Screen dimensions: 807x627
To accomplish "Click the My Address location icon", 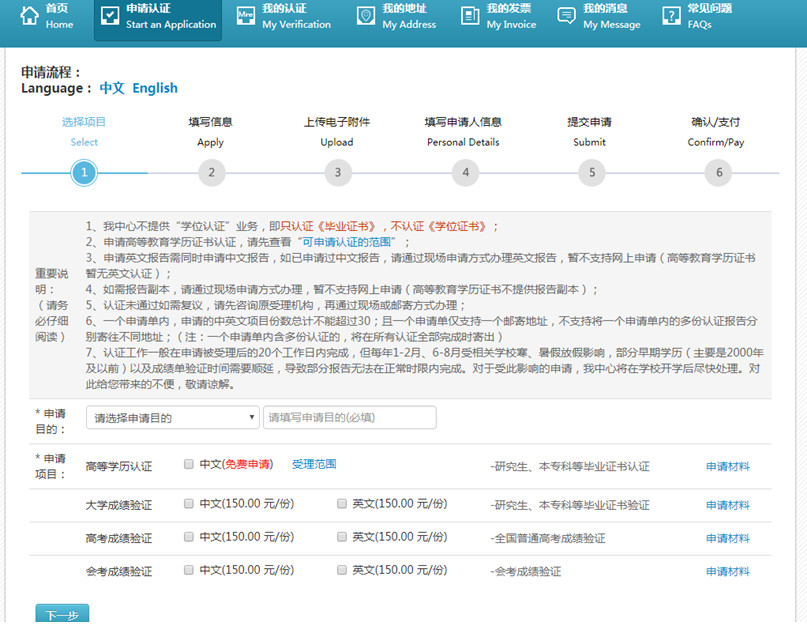I will (366, 15).
